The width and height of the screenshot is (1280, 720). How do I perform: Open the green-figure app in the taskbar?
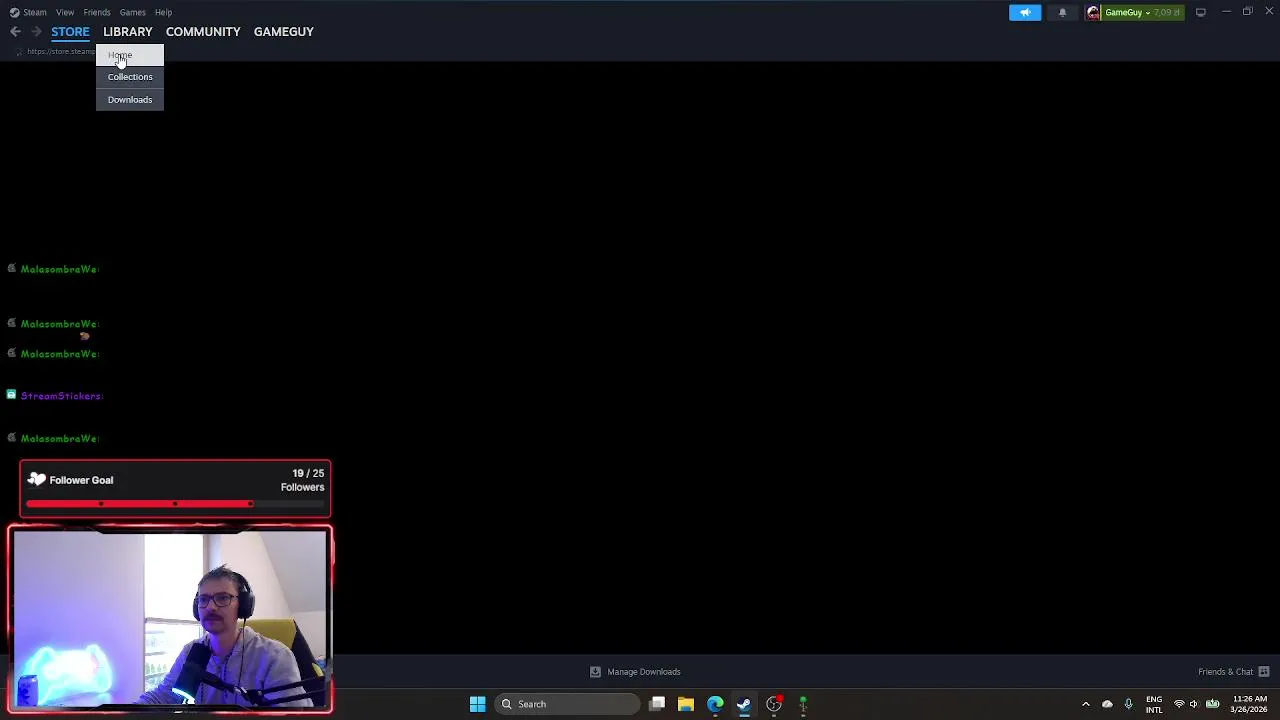click(803, 704)
